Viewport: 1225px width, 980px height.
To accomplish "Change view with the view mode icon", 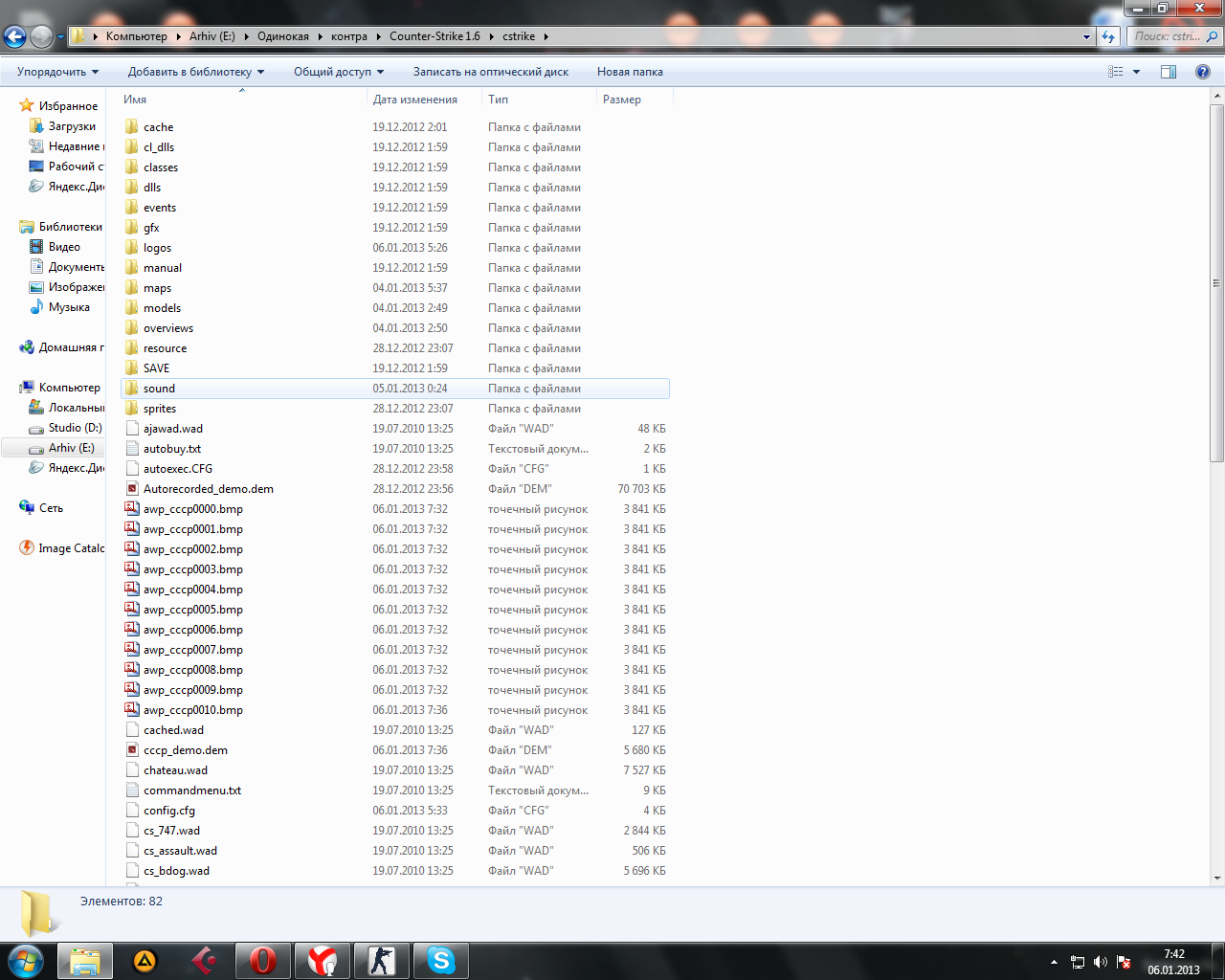I will click(1116, 72).
